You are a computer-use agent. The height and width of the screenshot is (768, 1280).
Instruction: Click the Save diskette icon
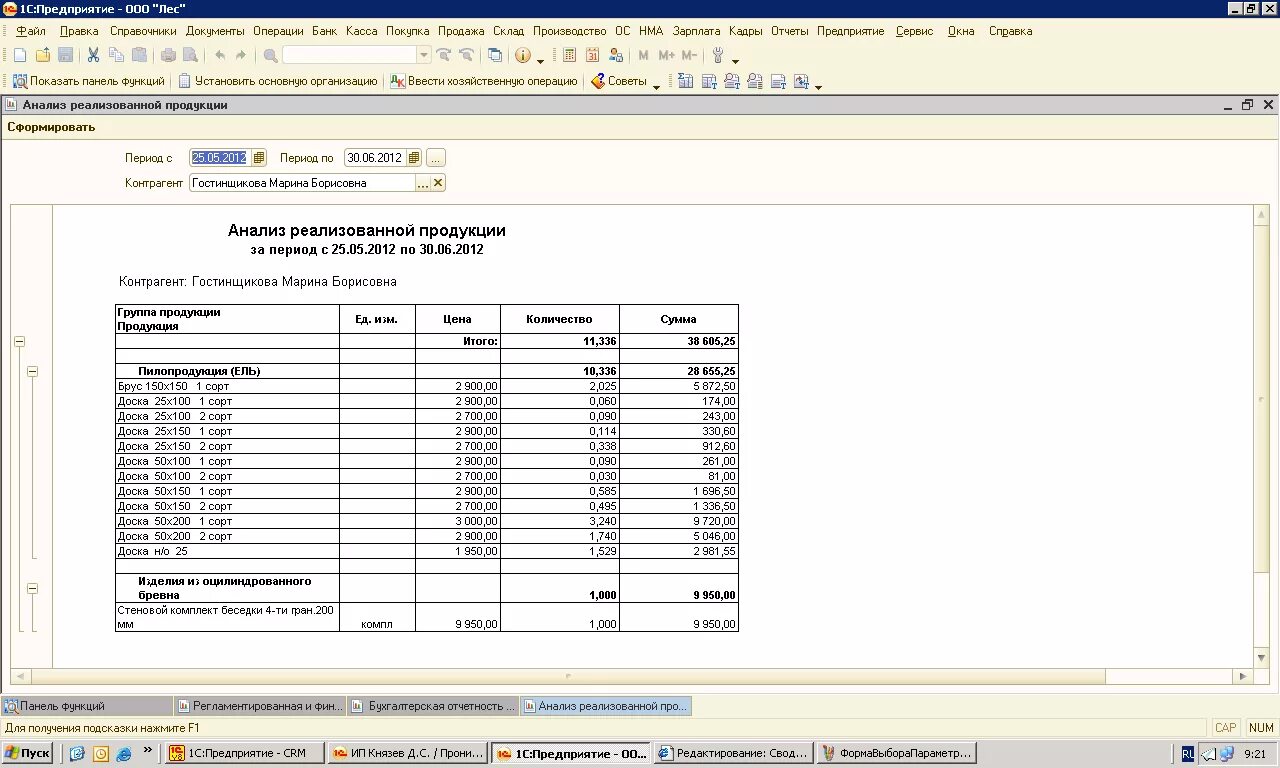click(x=65, y=56)
